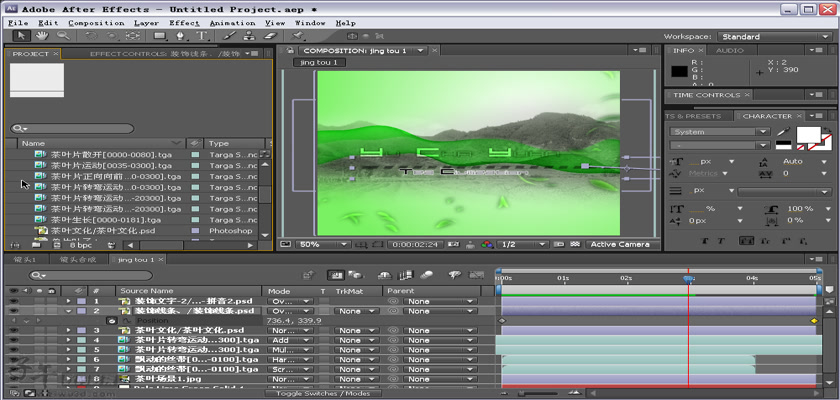The image size is (840, 400).
Task: Select the Hand tool
Action: [42, 36]
